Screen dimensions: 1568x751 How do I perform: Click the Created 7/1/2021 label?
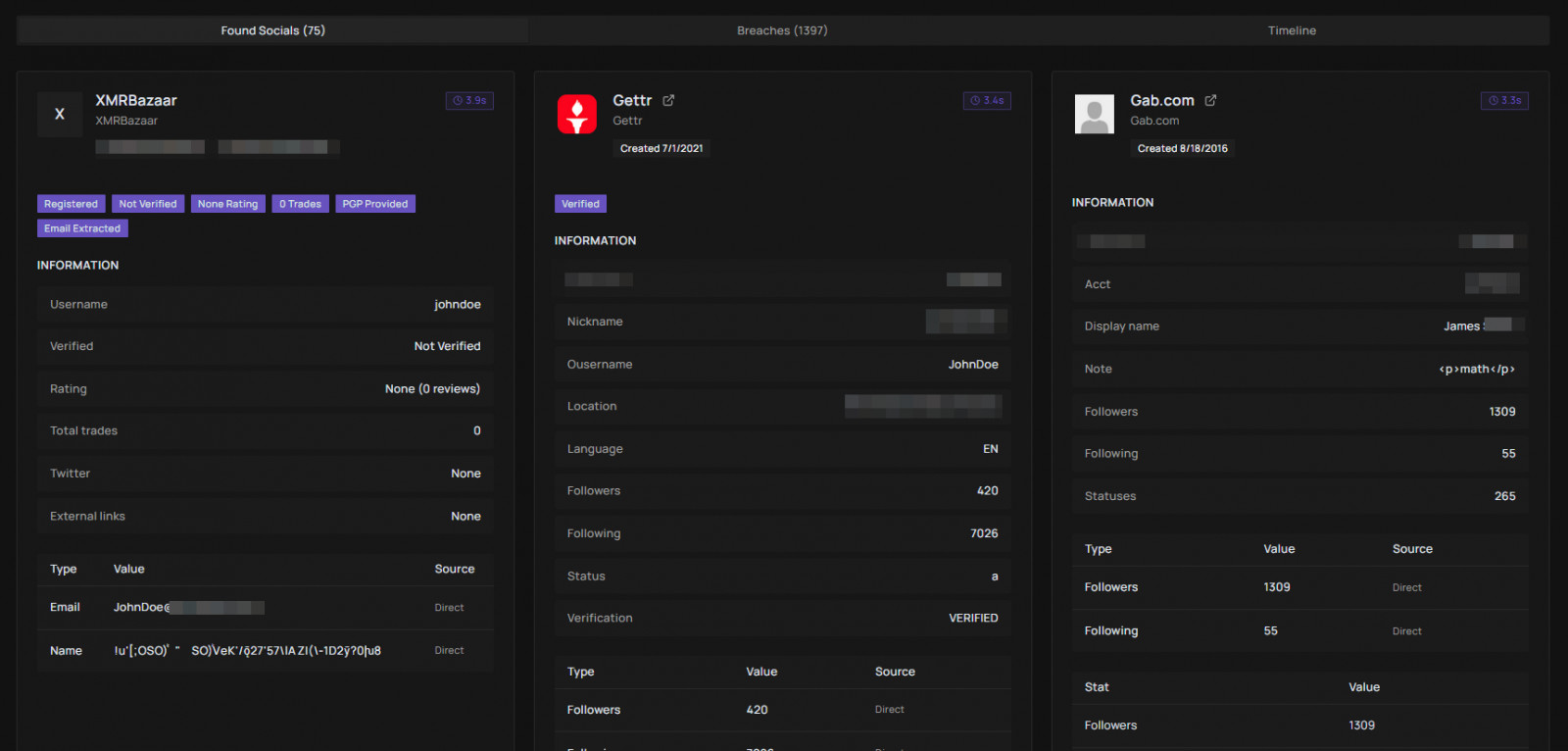click(661, 148)
